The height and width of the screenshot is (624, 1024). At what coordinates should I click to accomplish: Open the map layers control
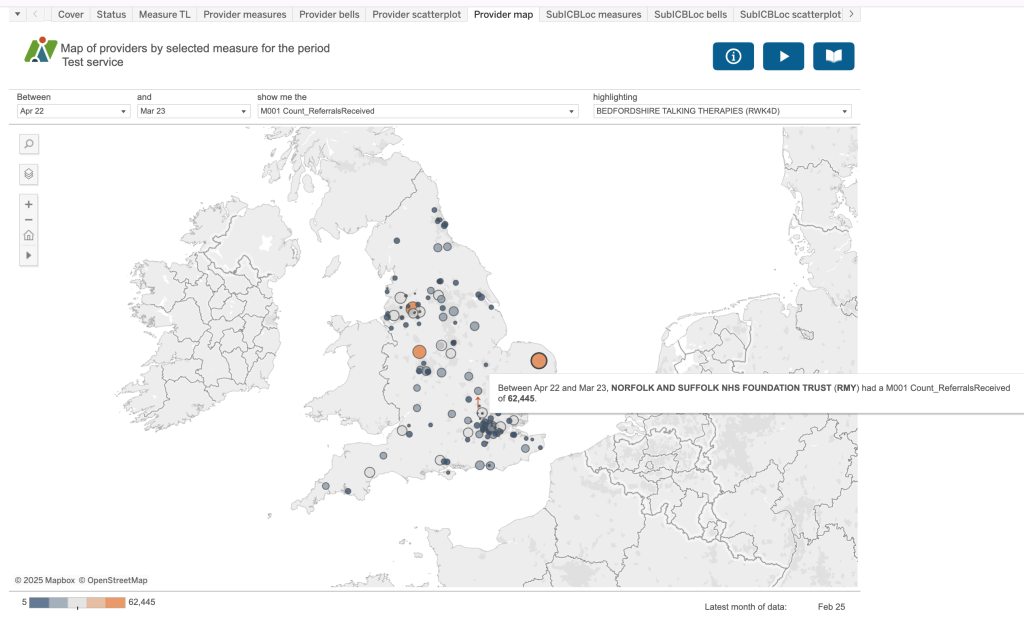tap(29, 174)
